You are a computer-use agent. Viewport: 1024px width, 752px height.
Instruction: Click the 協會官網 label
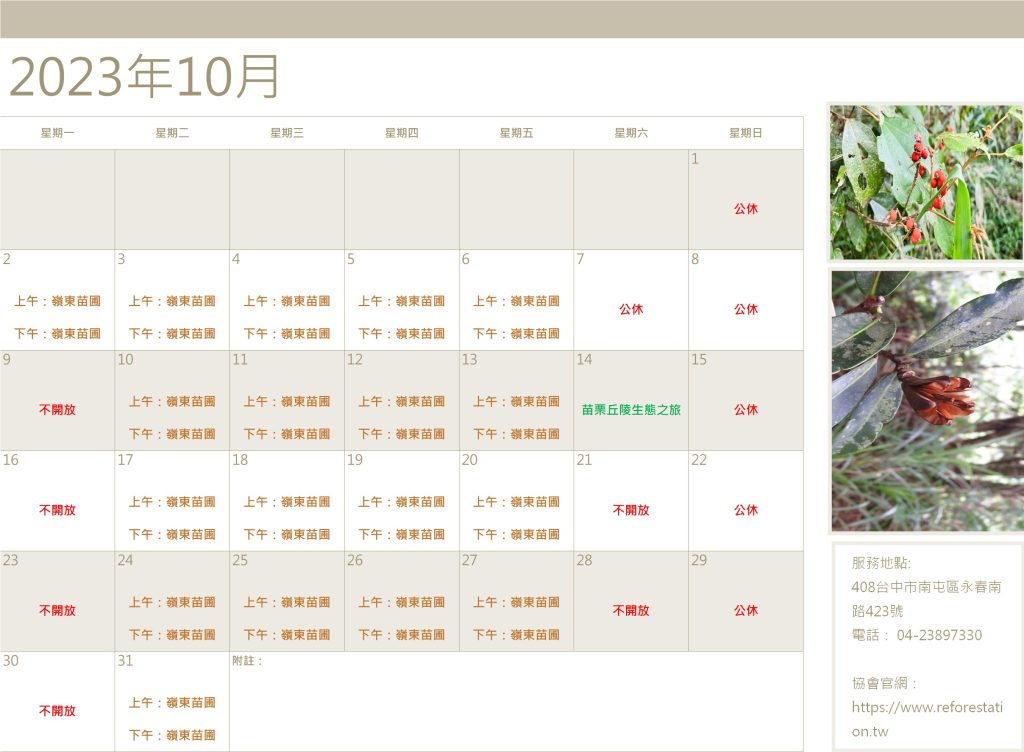pyautogui.click(x=885, y=683)
